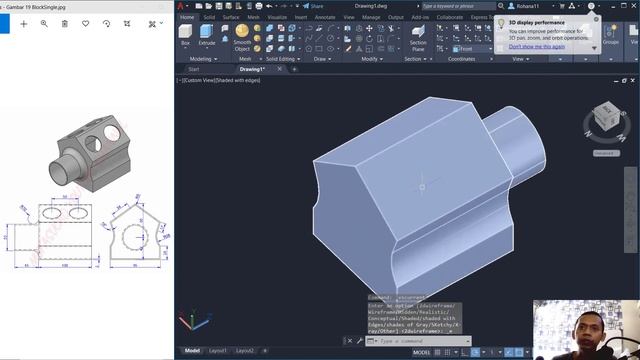The image size is (640, 360).
Task: Click the crop icon in photo viewer
Action: (x=127, y=24)
